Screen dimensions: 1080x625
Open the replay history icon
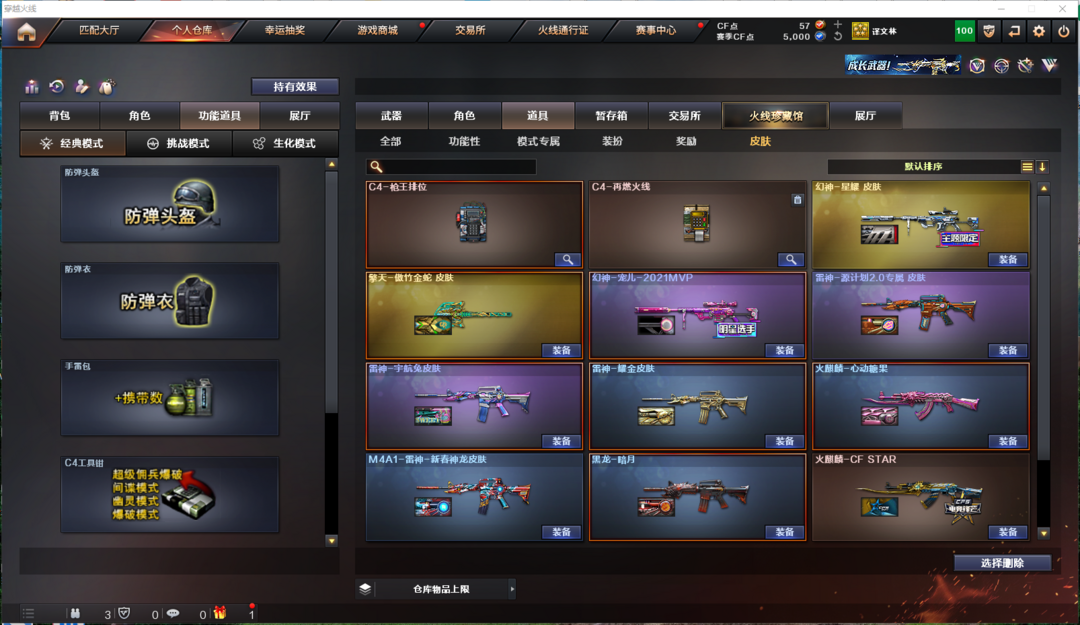click(56, 87)
